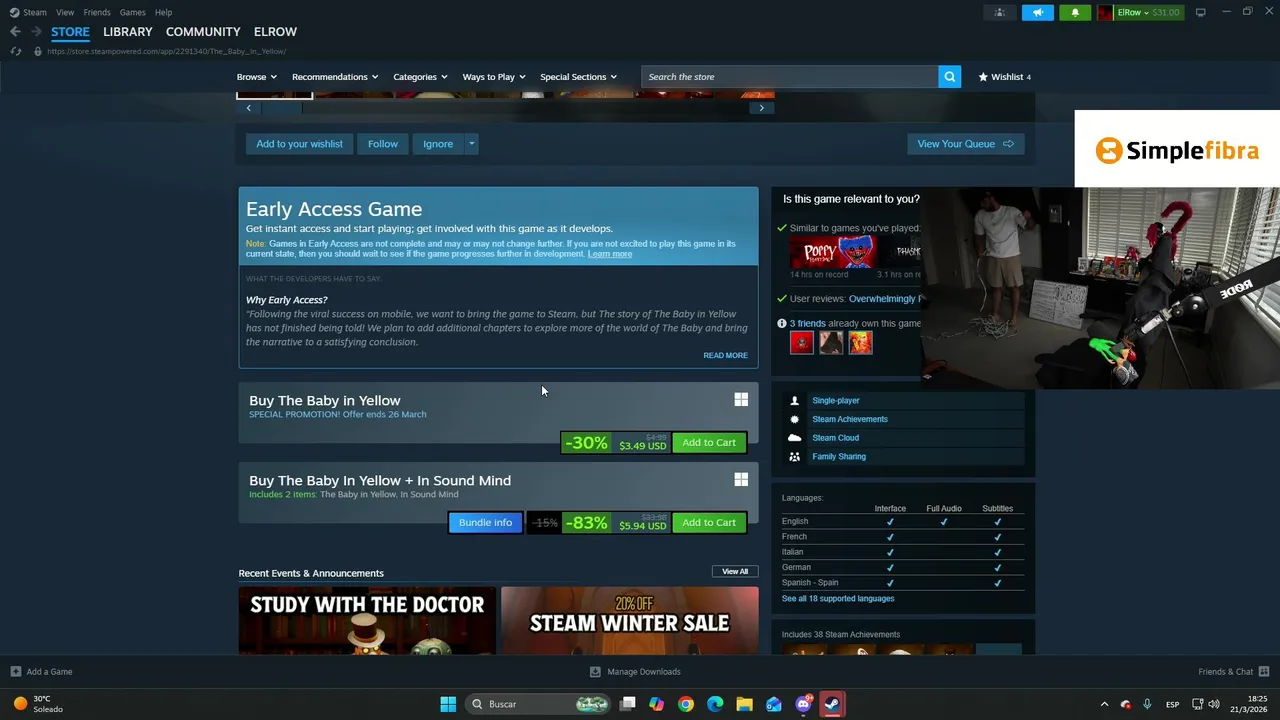Switch to the STORE tab
The image size is (1280, 720).
click(x=70, y=32)
